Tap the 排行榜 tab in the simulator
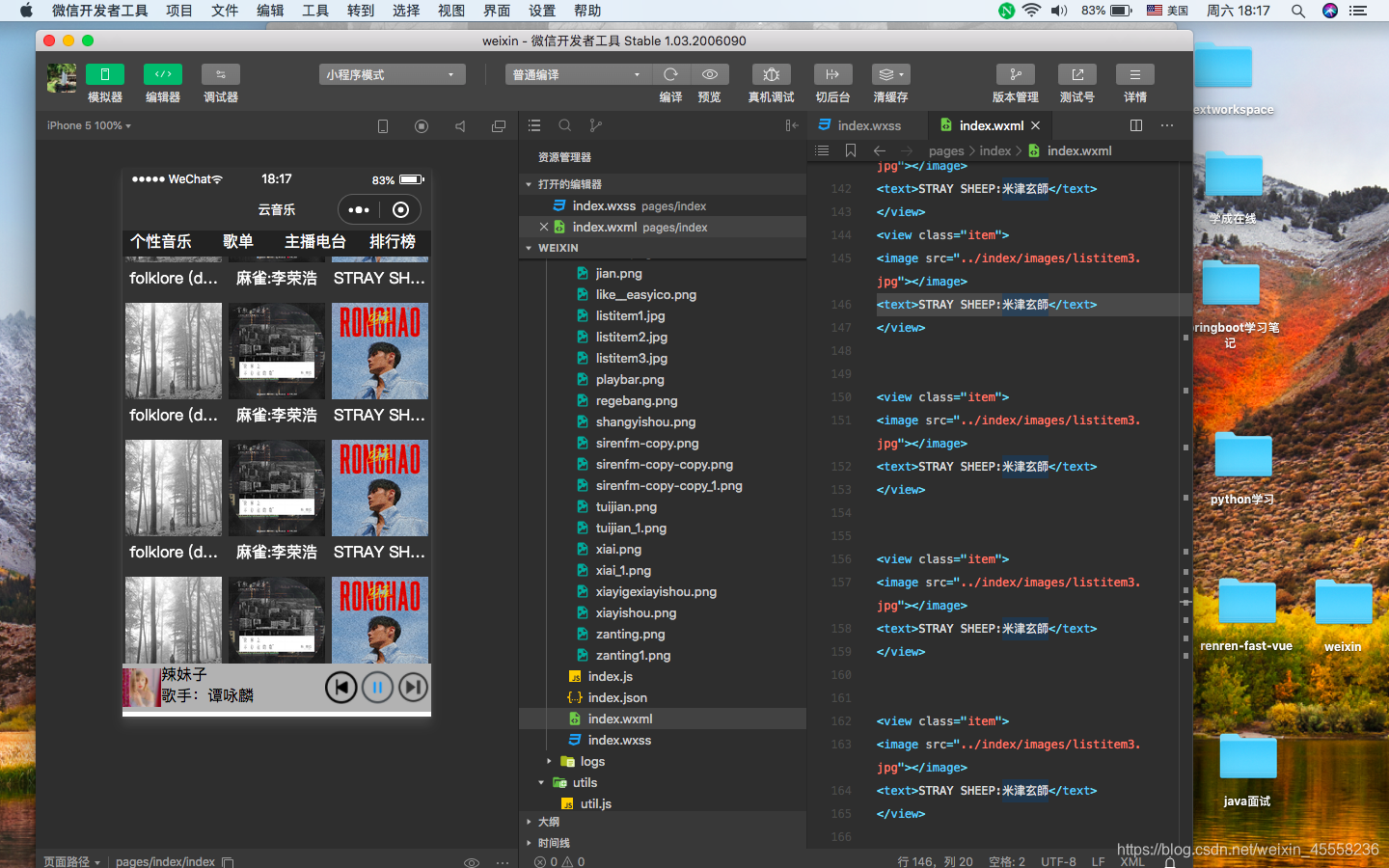The width and height of the screenshot is (1389, 868). (x=393, y=241)
